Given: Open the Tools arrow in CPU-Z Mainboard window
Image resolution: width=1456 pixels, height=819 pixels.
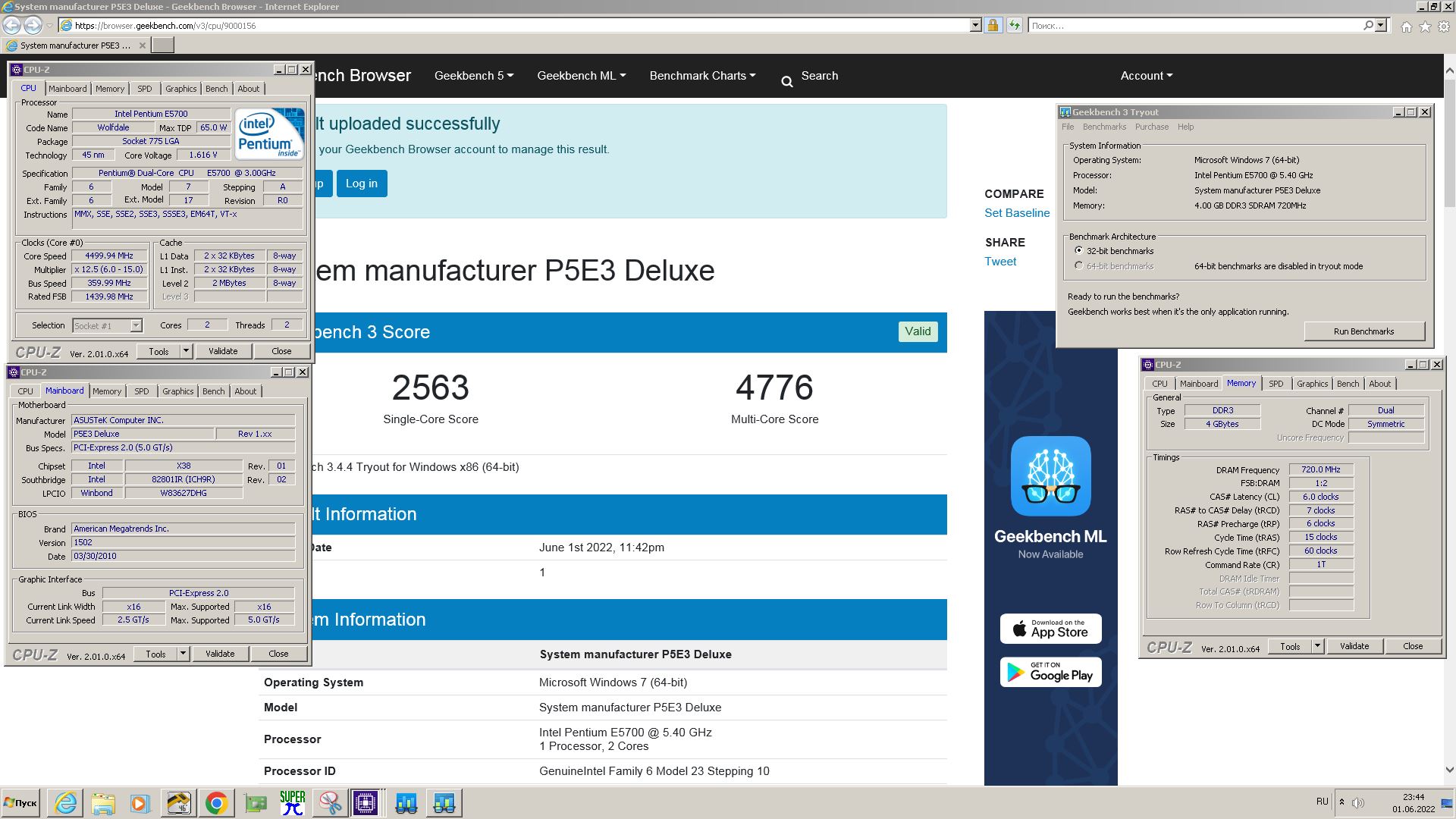Looking at the screenshot, I should pos(183,654).
